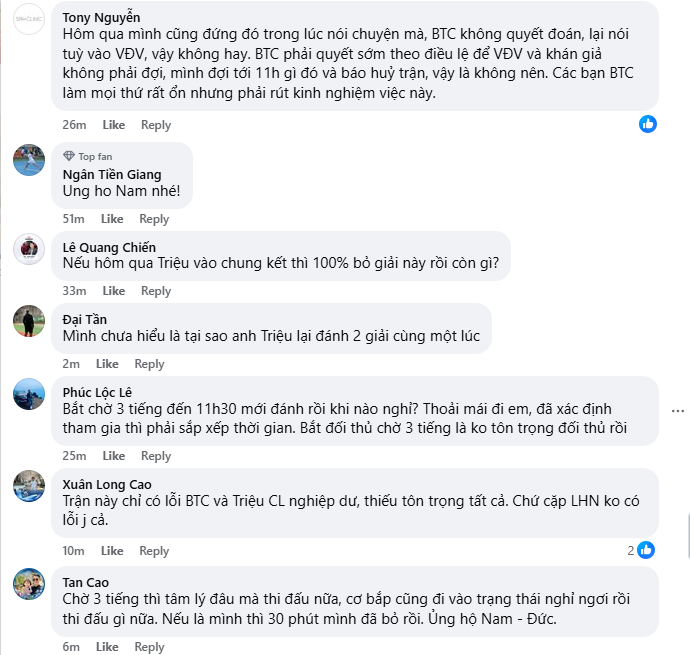Open three-dot options menu on Phúc Lộc Lê's comment
Image resolution: width=690 pixels, height=655 pixels.
coord(679,410)
